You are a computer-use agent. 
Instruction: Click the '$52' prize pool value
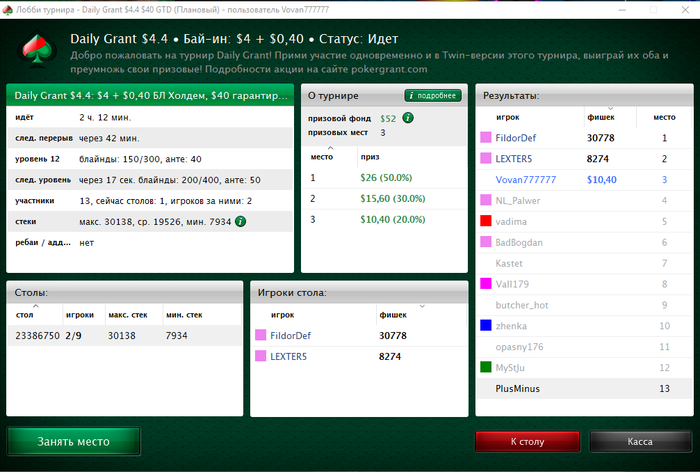[x=388, y=118]
